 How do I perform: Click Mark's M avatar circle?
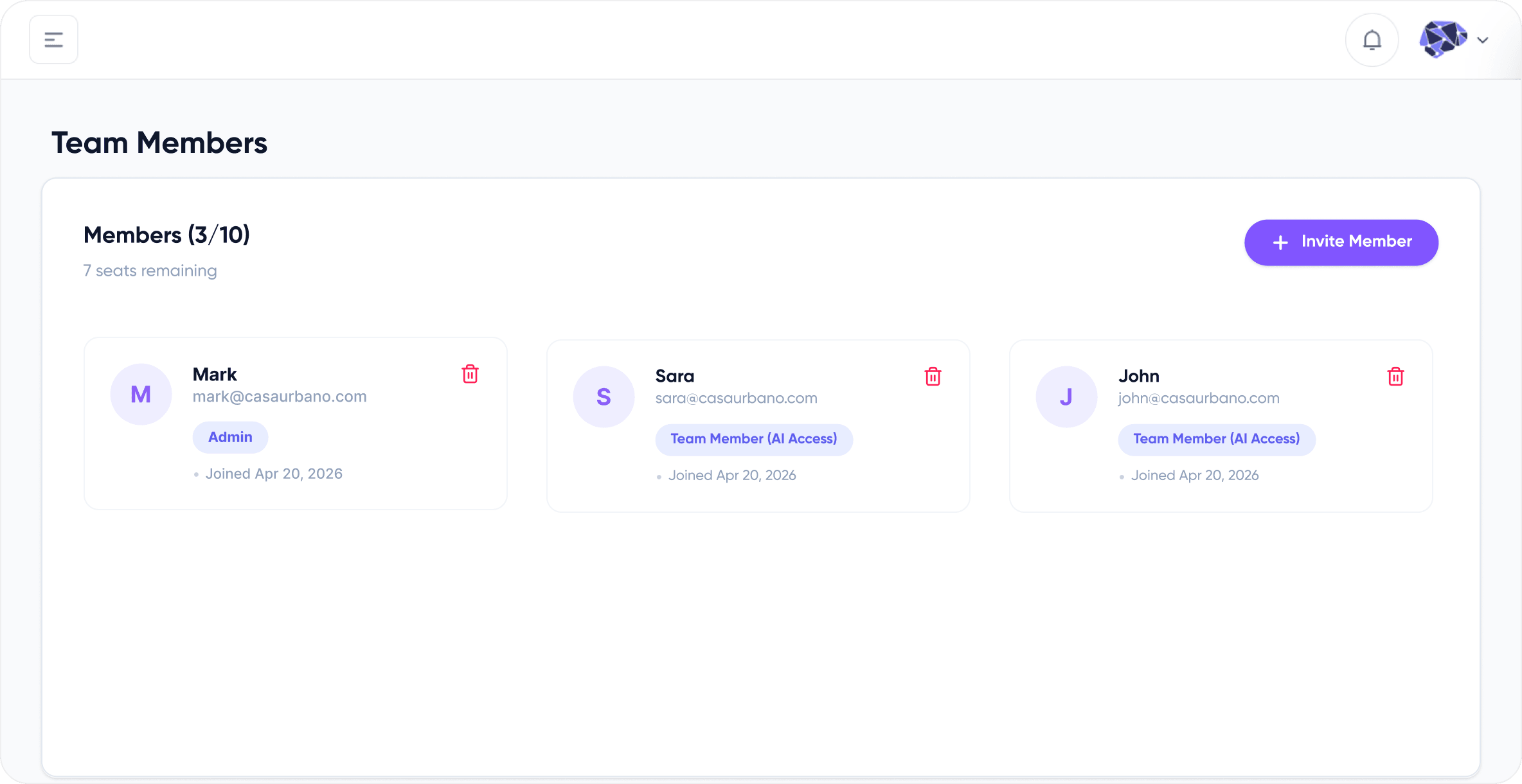[x=141, y=394]
